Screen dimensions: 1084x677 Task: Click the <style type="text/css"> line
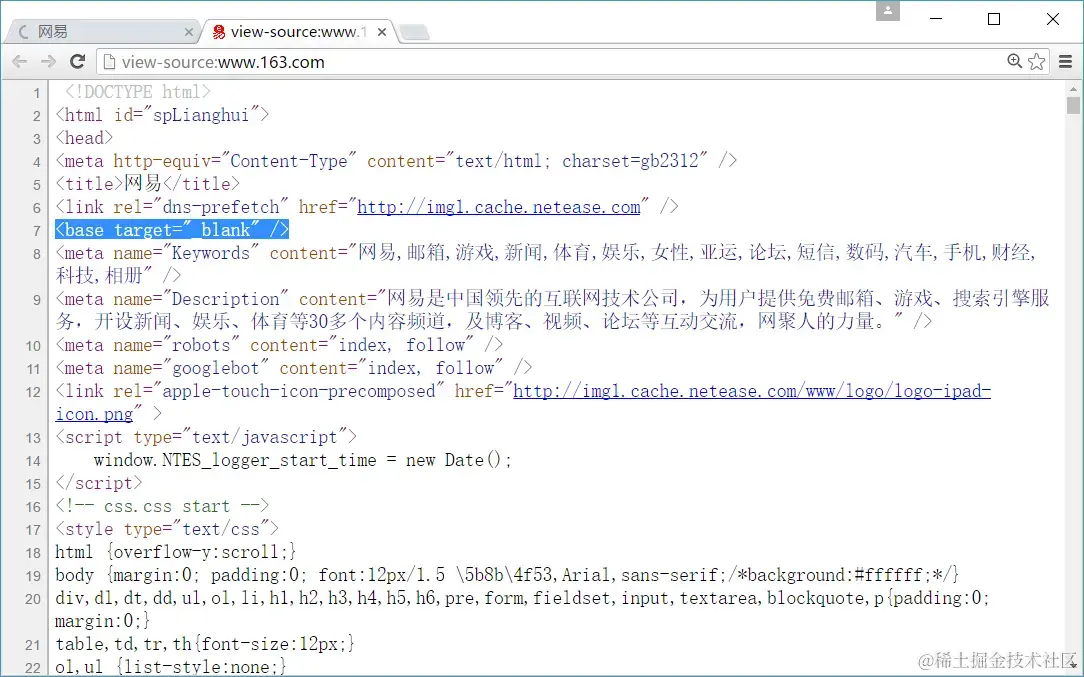pyautogui.click(x=167, y=529)
